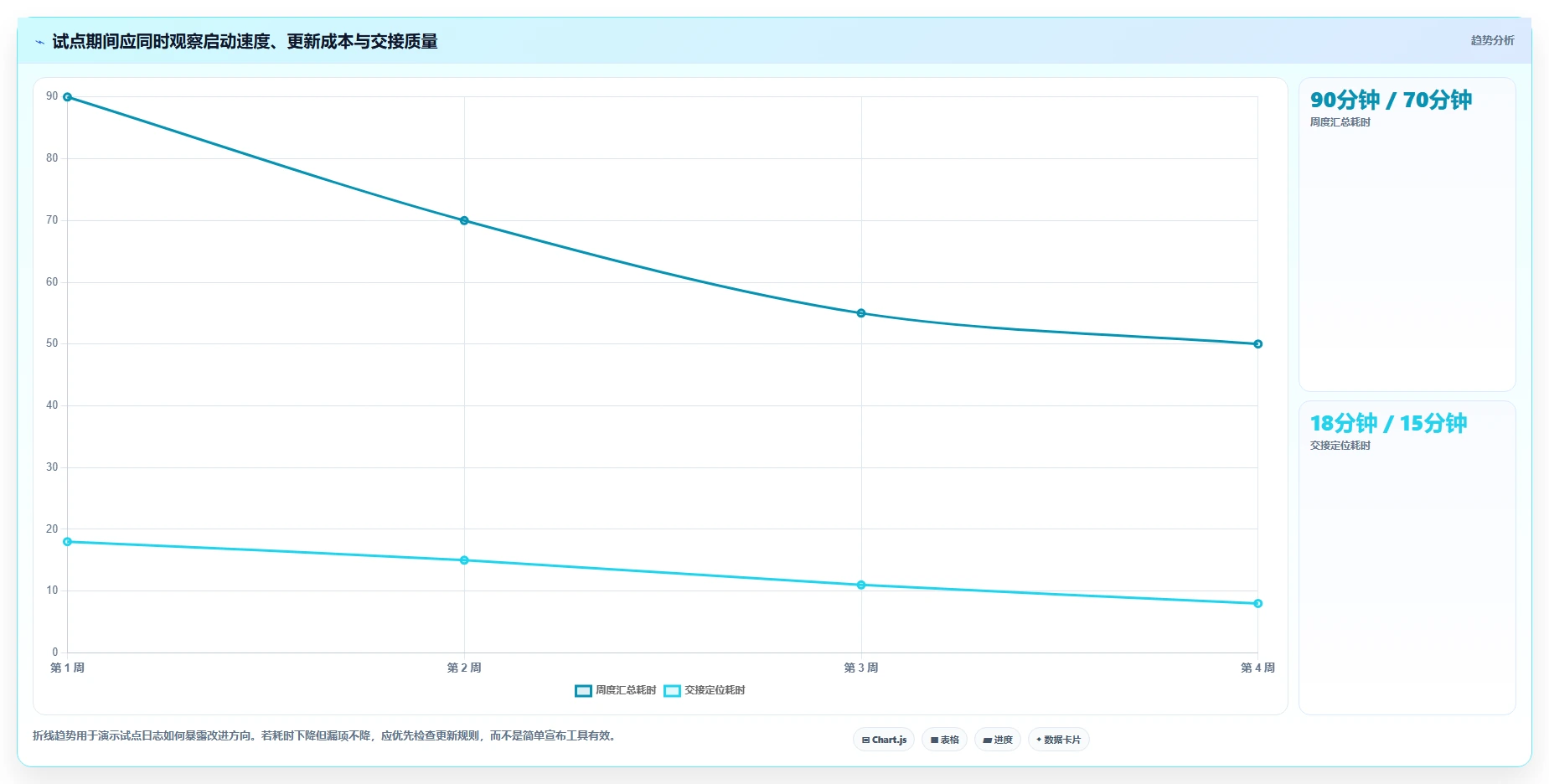Screen dimensions: 1549x784
Task: Click the 进度 tag pill
Action: pyautogui.click(x=998, y=740)
